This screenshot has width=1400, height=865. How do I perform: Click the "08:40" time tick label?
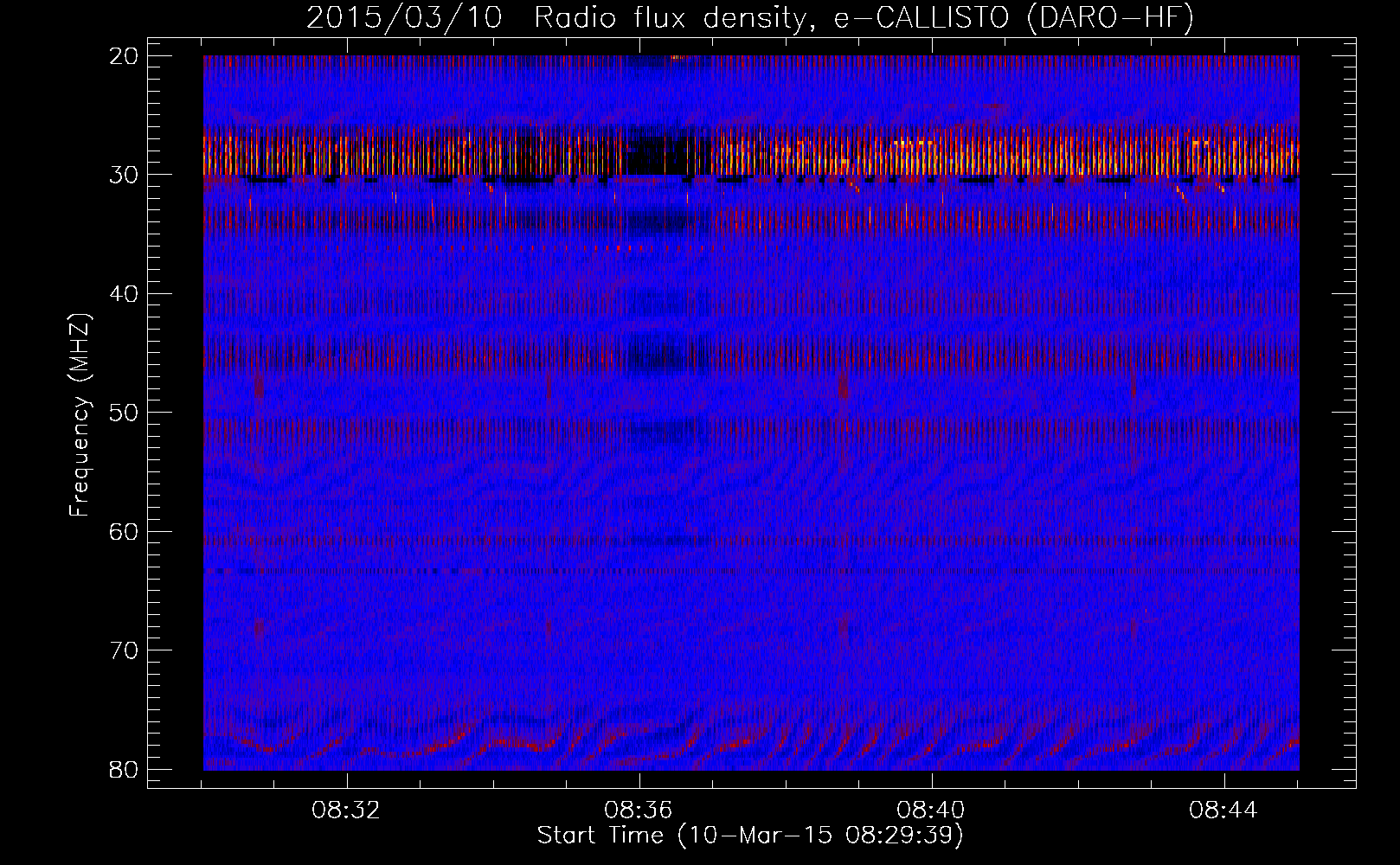point(932,811)
